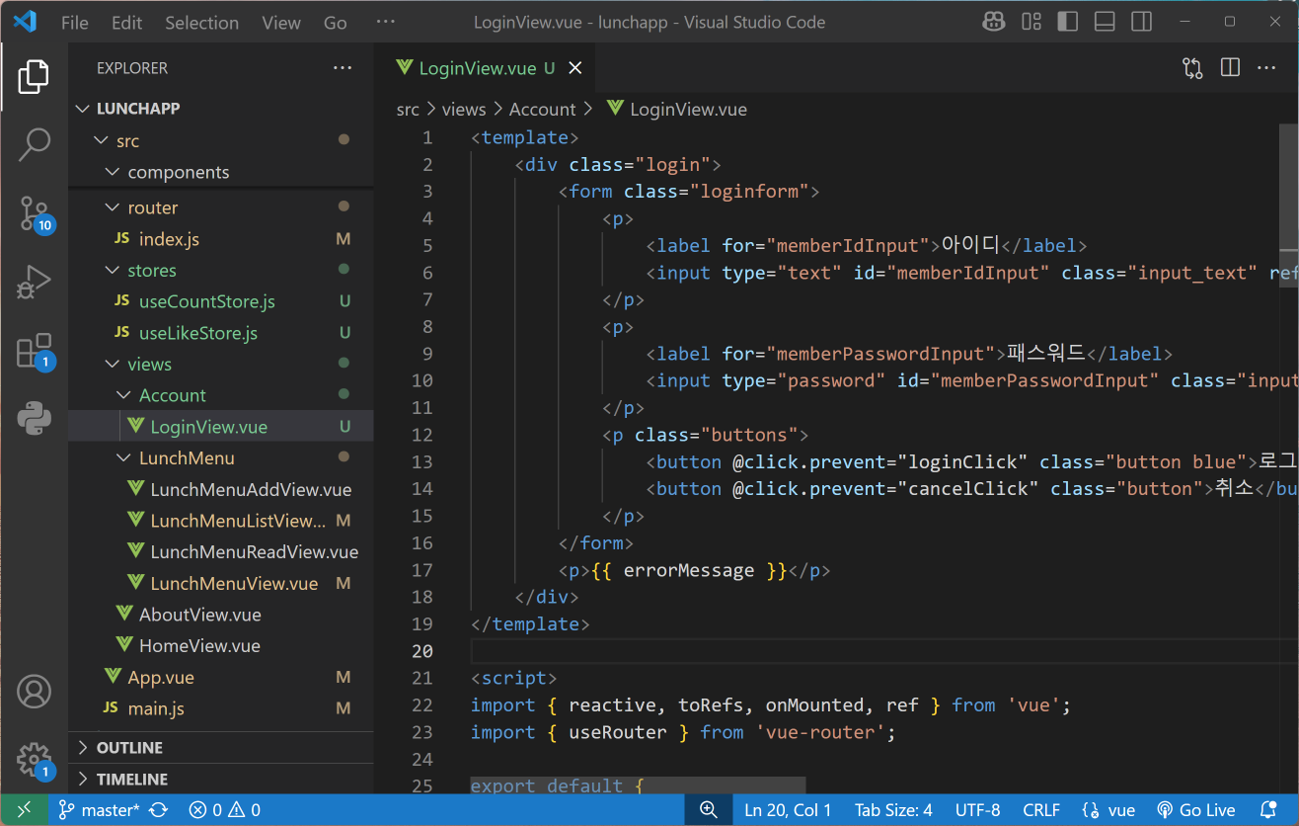Open useLikeStore.js file
This screenshot has width=1299, height=826.
(x=221, y=333)
